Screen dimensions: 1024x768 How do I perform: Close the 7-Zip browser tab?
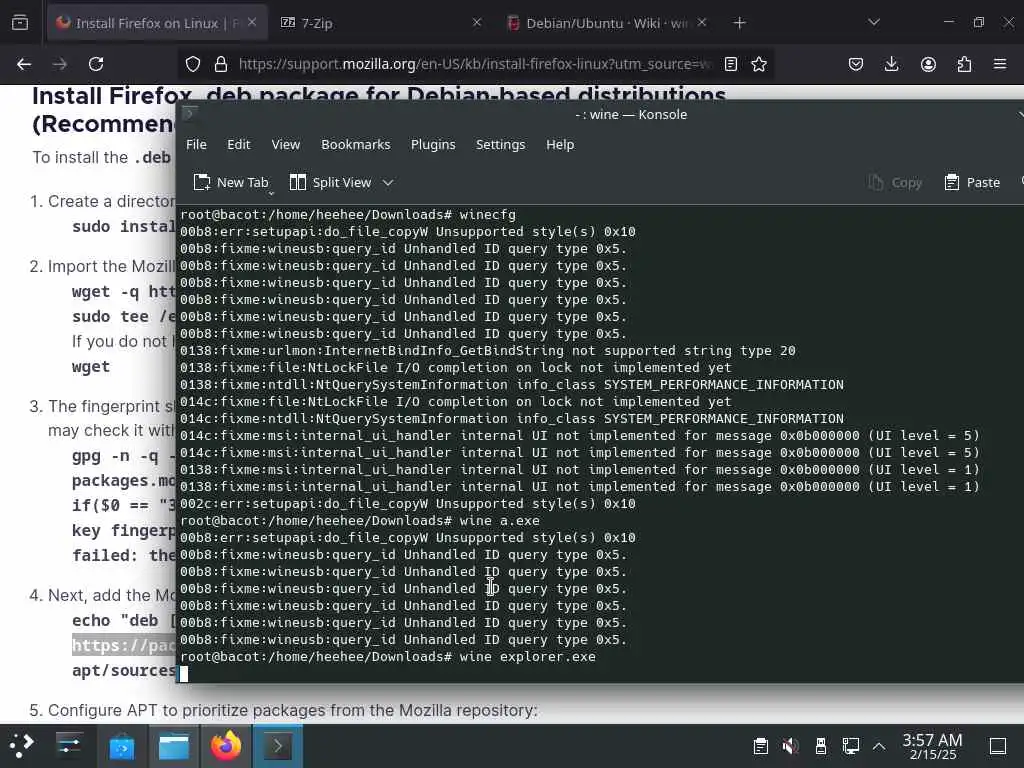pos(477,23)
